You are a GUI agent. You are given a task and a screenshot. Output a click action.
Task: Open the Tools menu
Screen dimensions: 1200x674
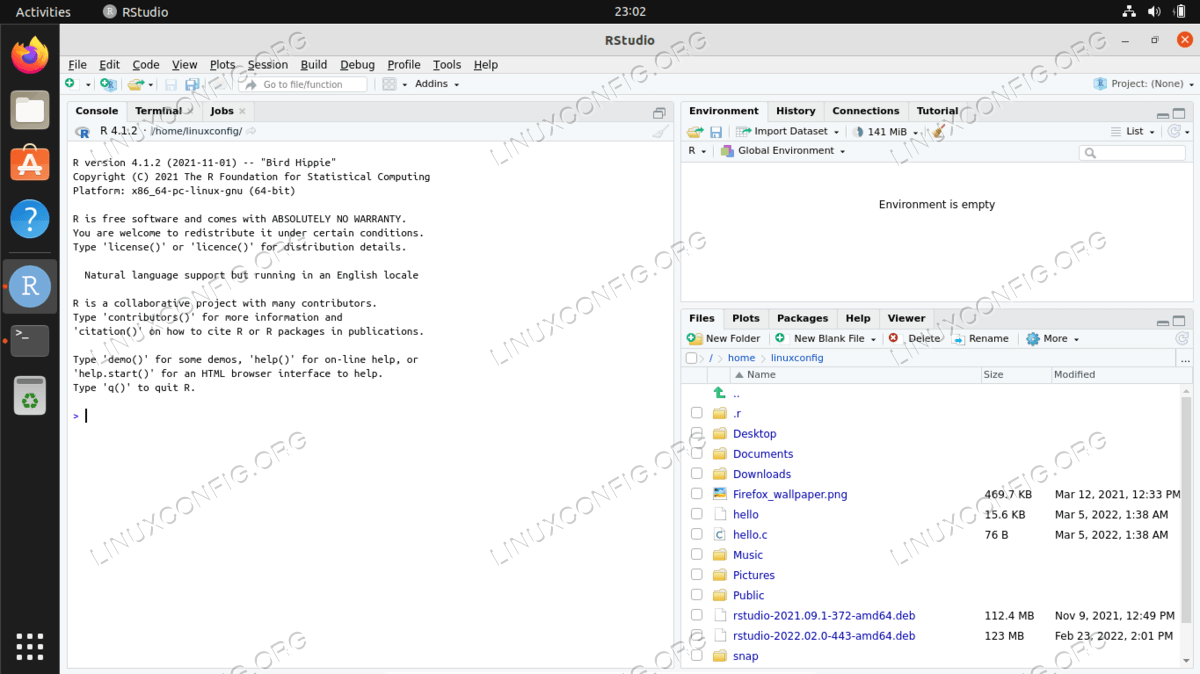[x=447, y=65]
